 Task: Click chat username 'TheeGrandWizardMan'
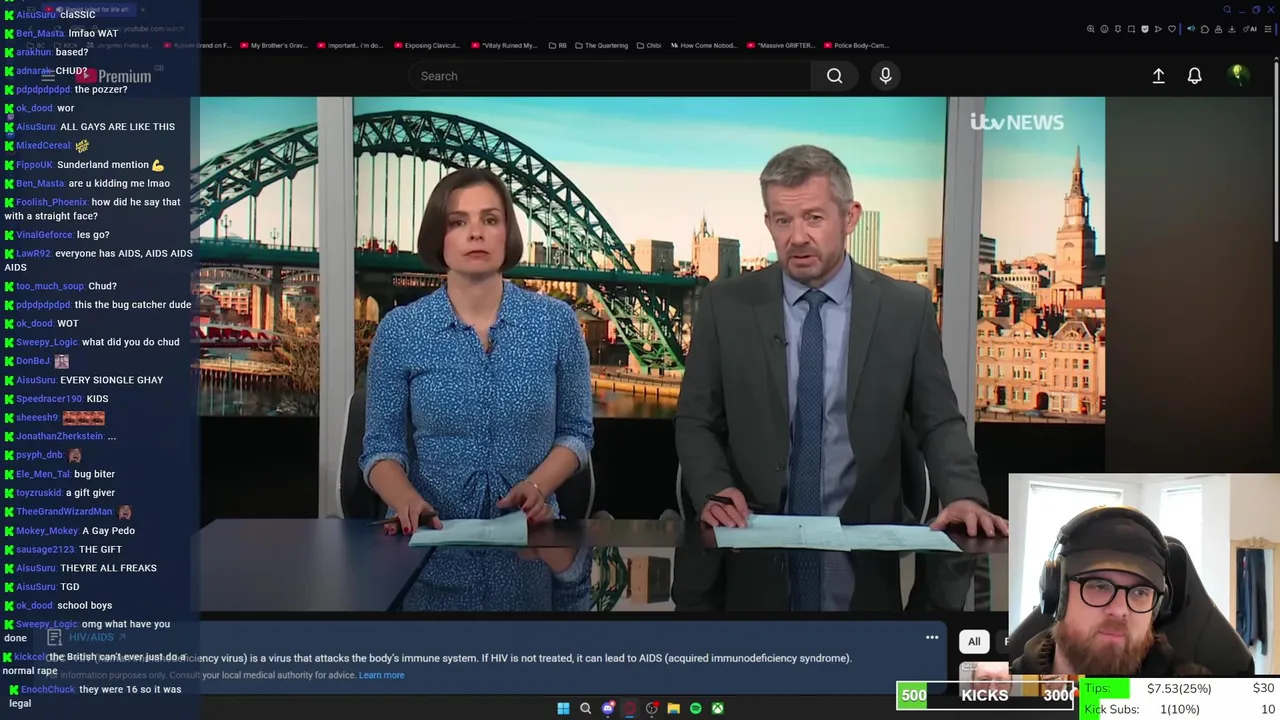click(64, 512)
